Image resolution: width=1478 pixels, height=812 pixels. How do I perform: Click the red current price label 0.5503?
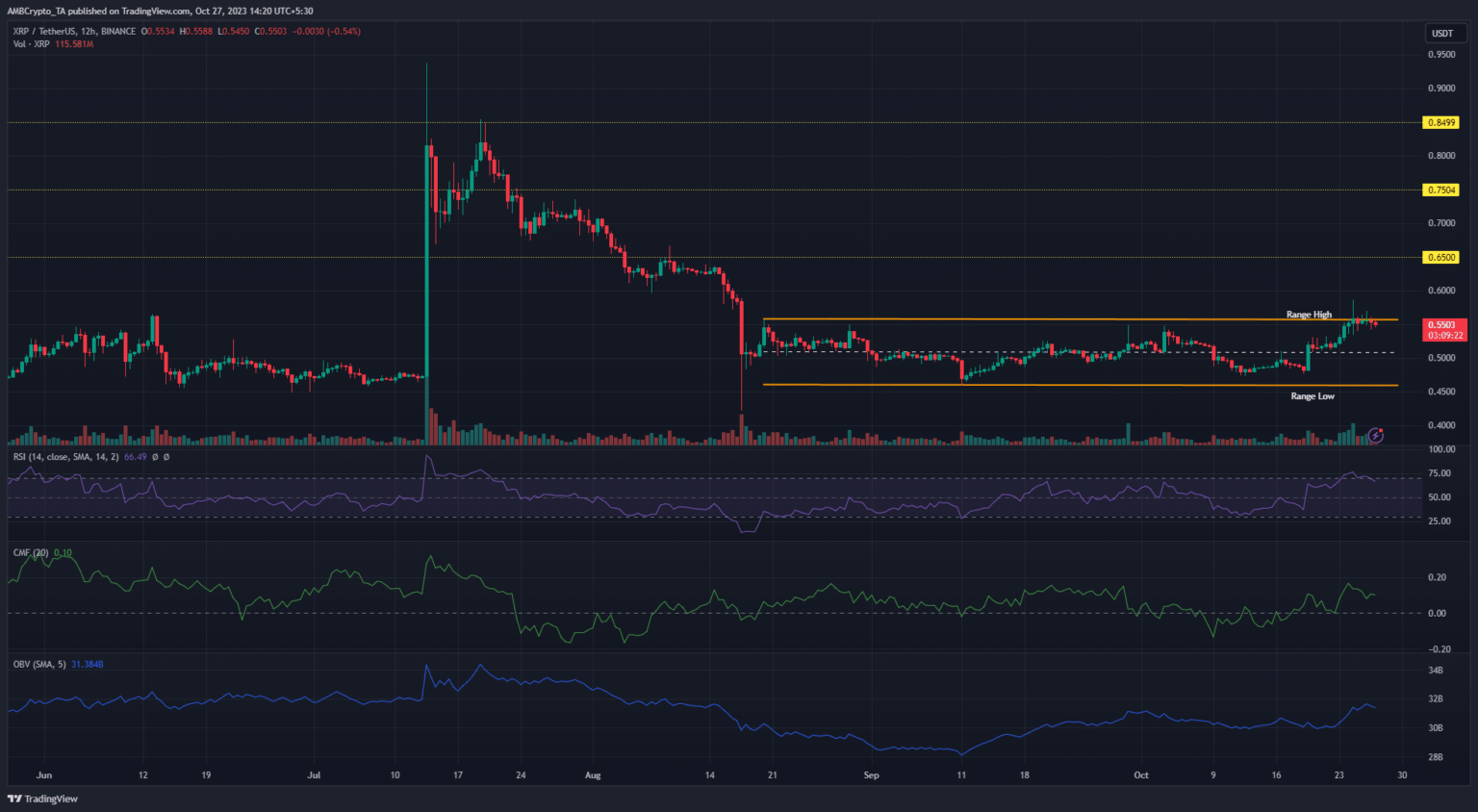coord(1444,326)
